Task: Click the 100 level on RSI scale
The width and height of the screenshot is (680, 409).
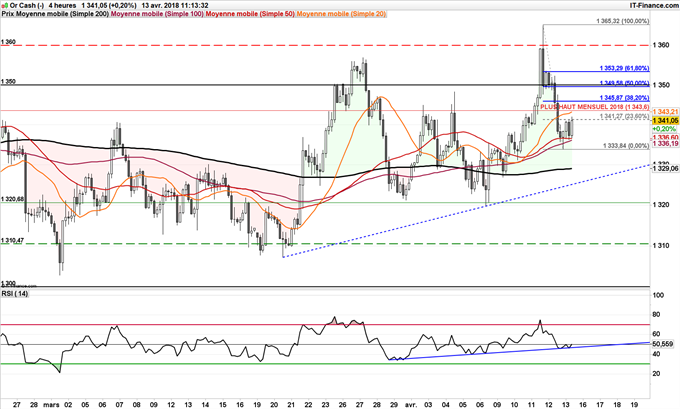Action: point(658,295)
